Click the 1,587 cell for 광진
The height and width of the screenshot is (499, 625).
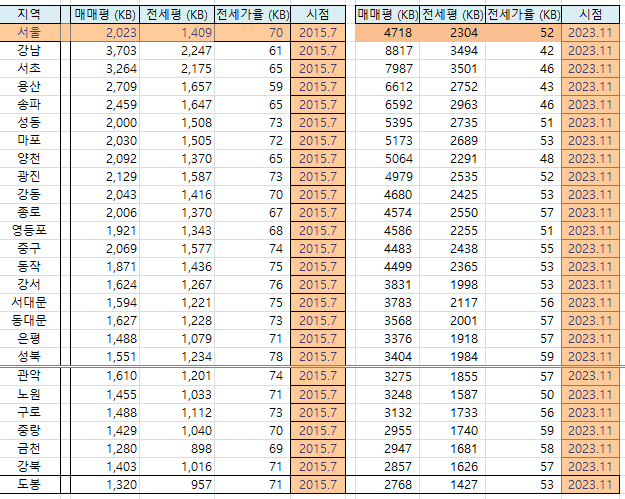(177, 177)
